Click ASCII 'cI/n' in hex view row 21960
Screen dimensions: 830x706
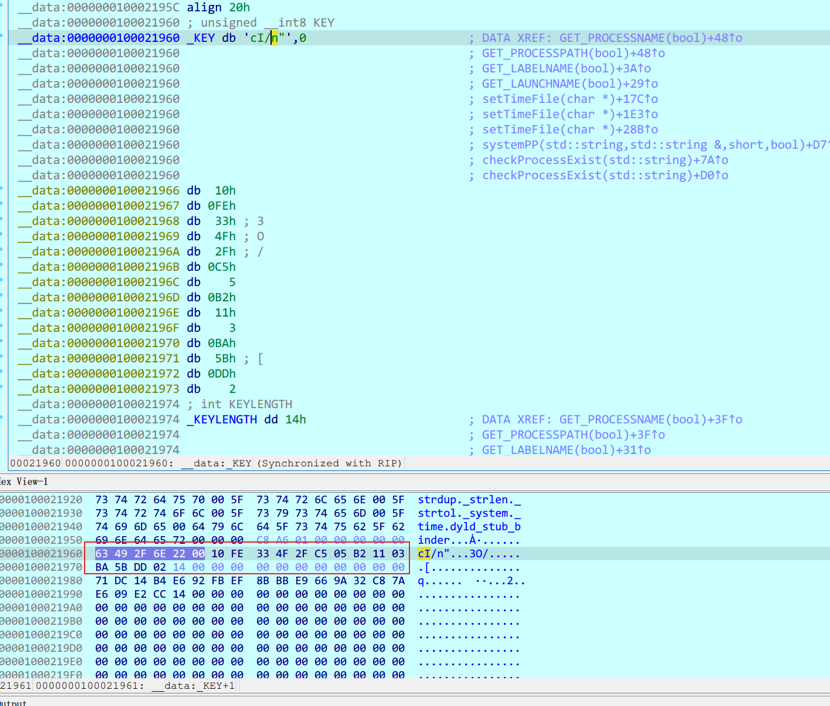(x=430, y=554)
